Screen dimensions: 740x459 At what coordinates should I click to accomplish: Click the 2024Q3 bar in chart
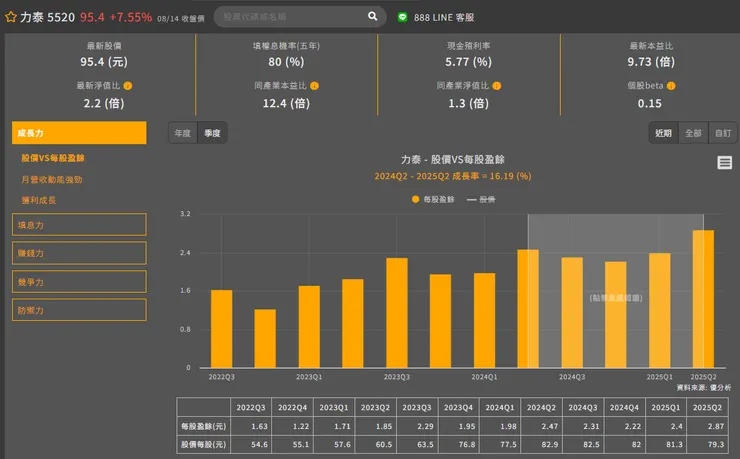(572, 312)
